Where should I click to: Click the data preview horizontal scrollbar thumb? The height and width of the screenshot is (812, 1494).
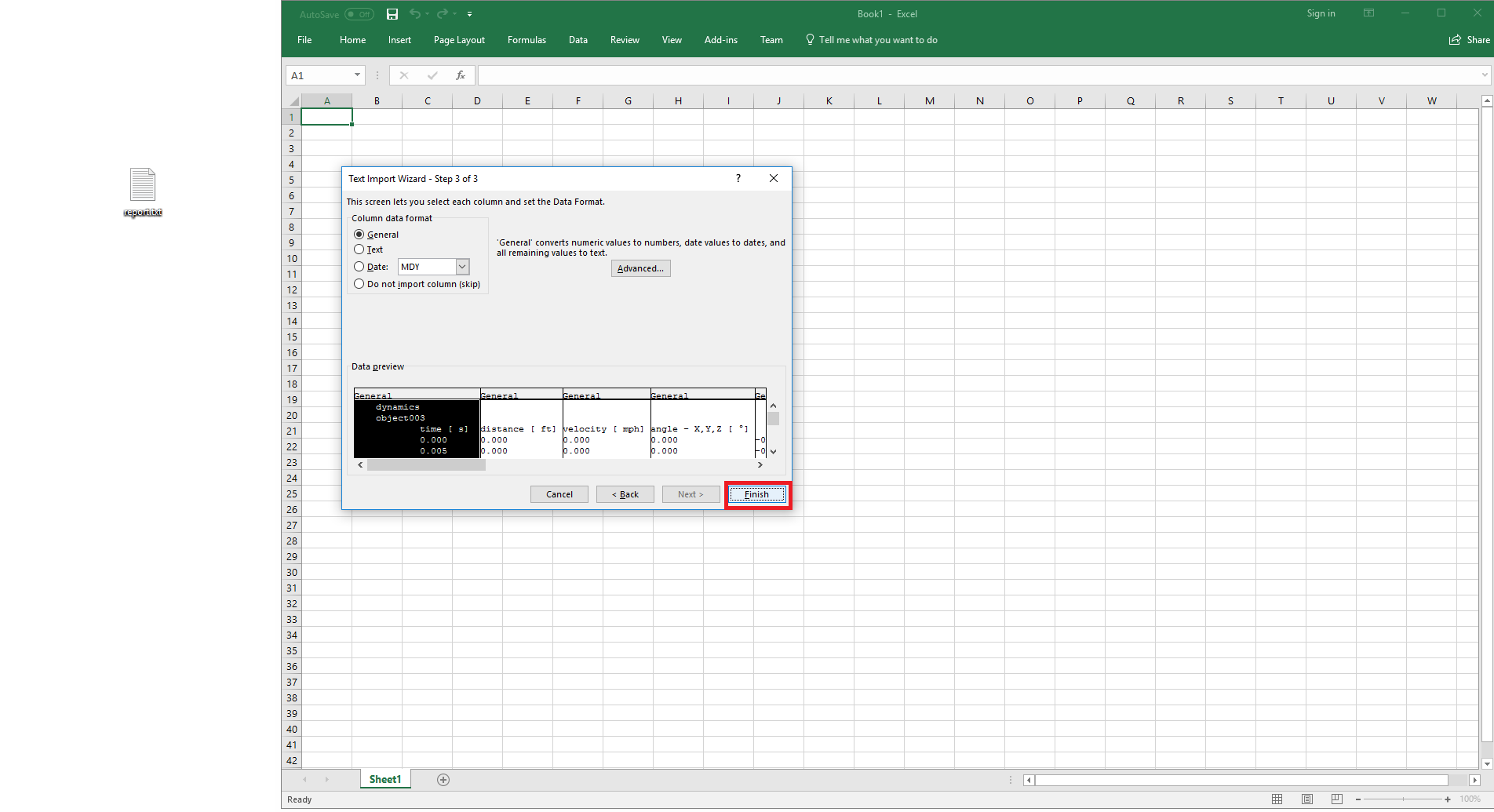pos(426,464)
